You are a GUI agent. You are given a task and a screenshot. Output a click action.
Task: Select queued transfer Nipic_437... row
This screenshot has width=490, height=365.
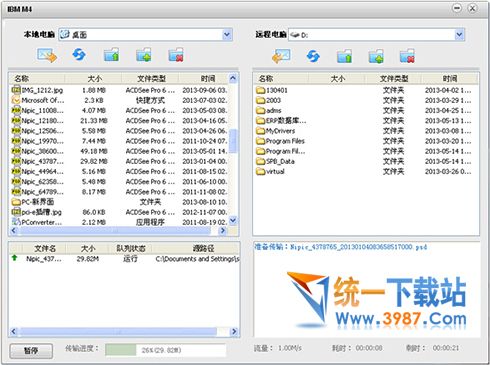point(125,259)
